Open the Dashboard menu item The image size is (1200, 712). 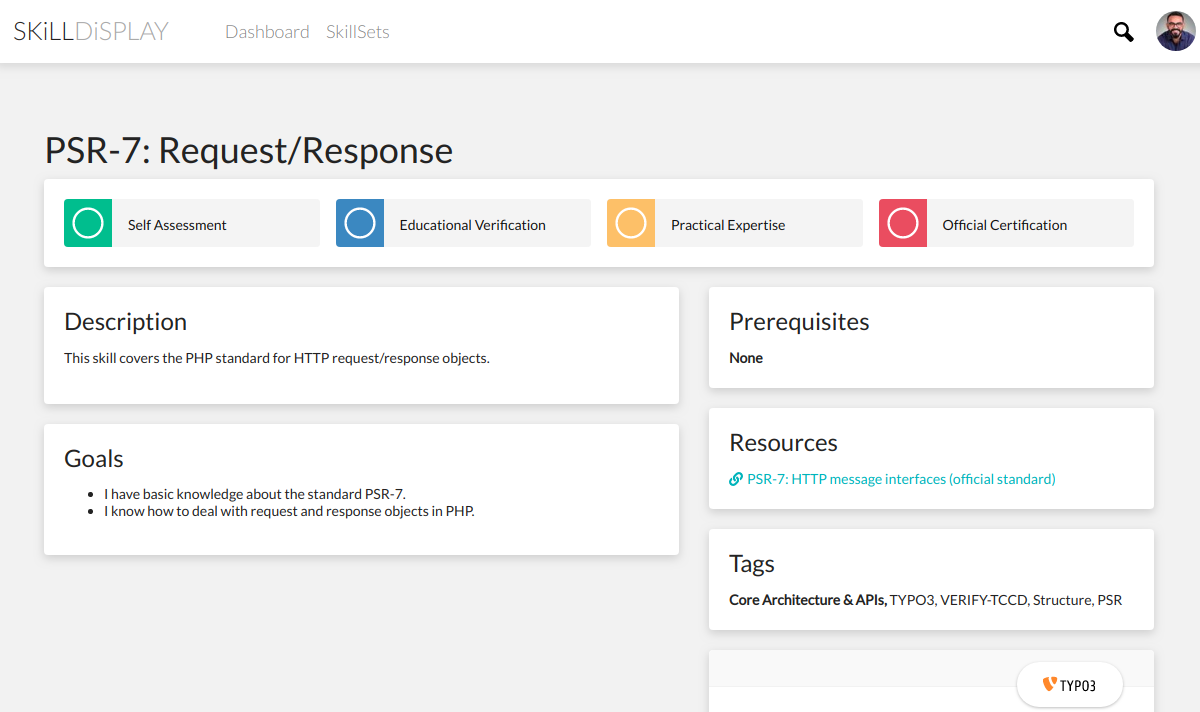(x=267, y=32)
